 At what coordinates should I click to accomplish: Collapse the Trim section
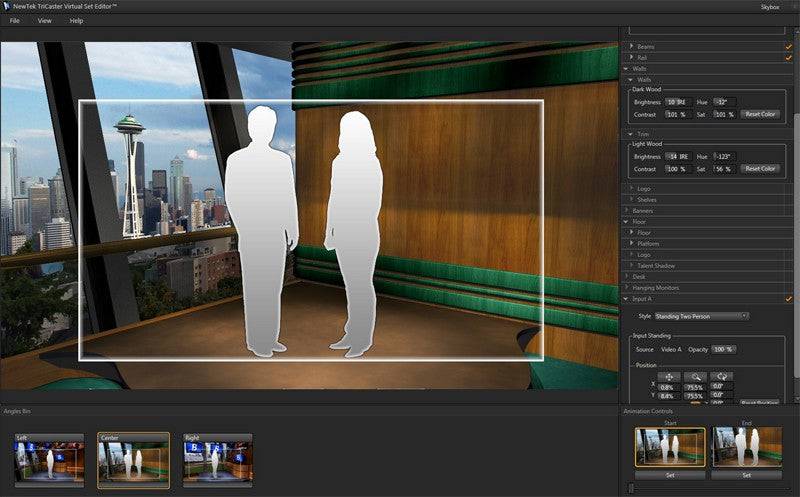[631, 134]
